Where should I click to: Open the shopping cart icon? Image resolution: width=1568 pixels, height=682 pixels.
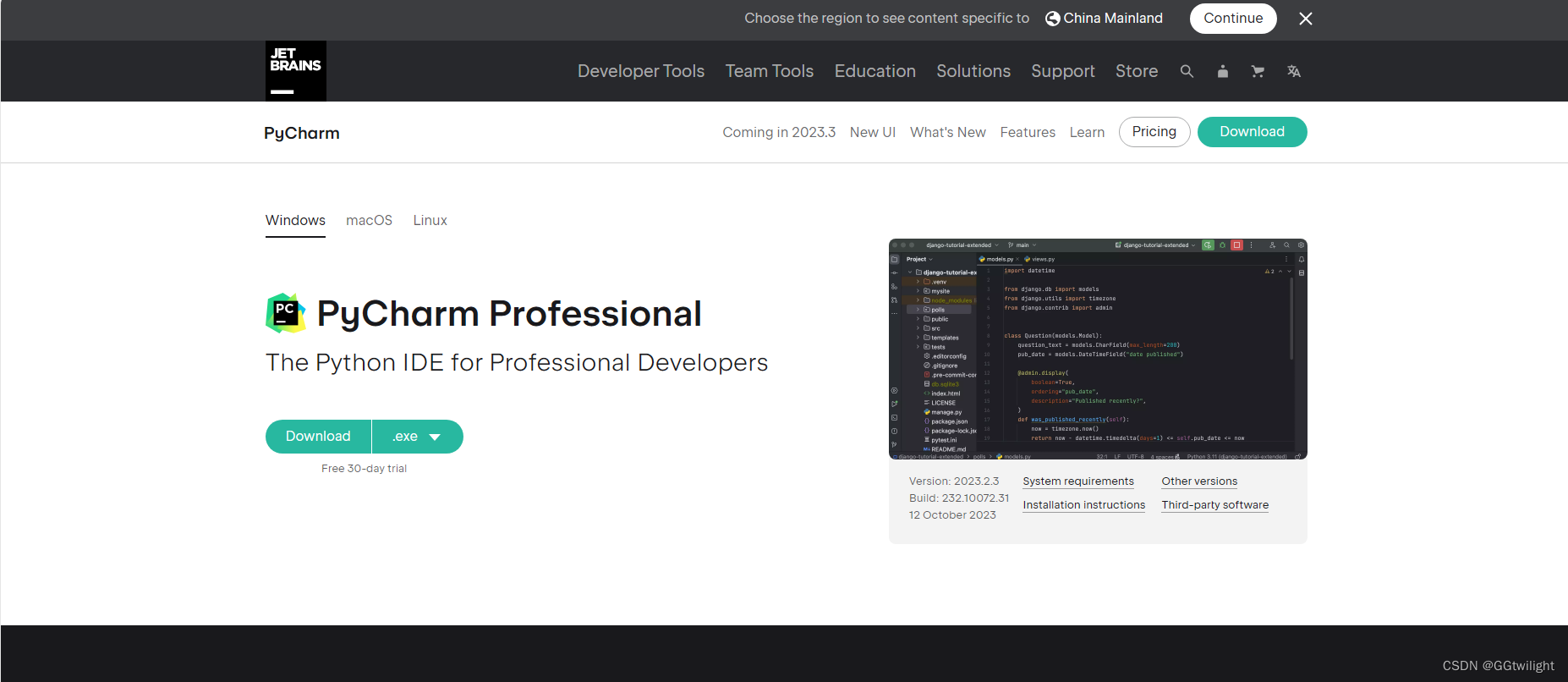pos(1258,71)
